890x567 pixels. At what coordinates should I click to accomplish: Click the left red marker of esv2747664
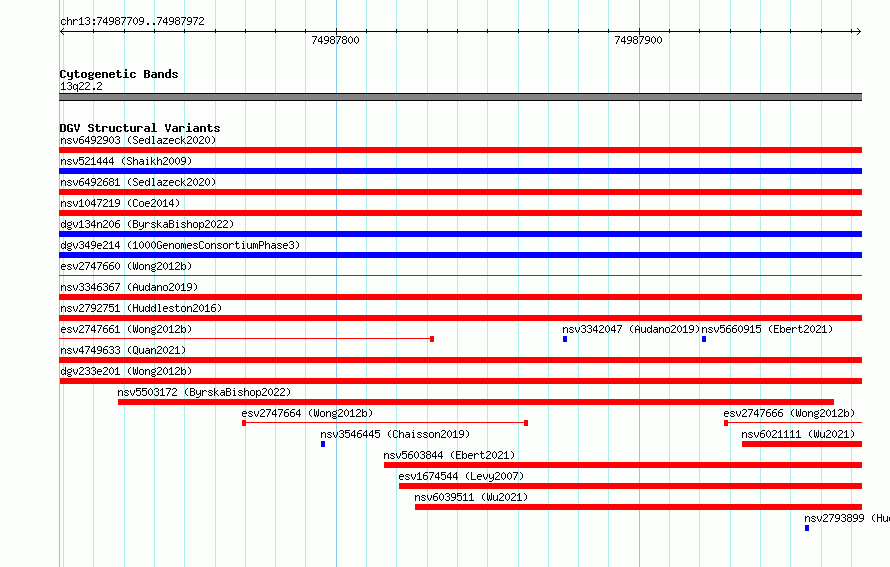[244, 423]
